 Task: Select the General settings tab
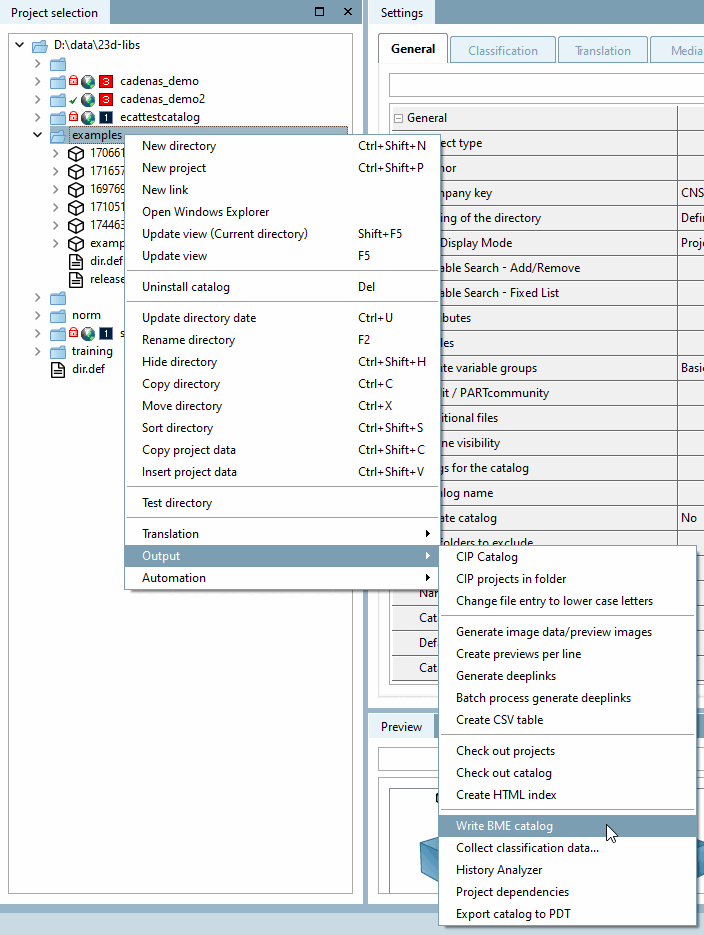point(413,49)
